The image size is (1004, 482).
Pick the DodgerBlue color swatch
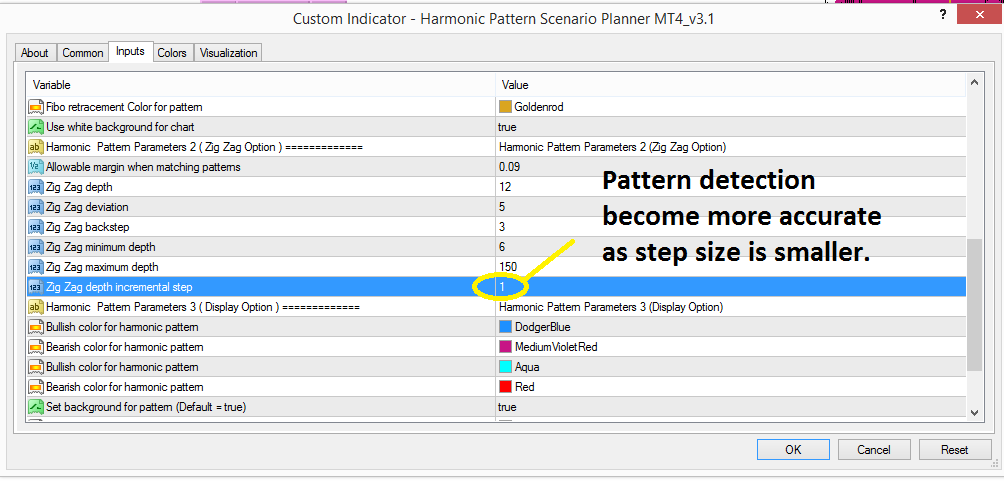[505, 327]
